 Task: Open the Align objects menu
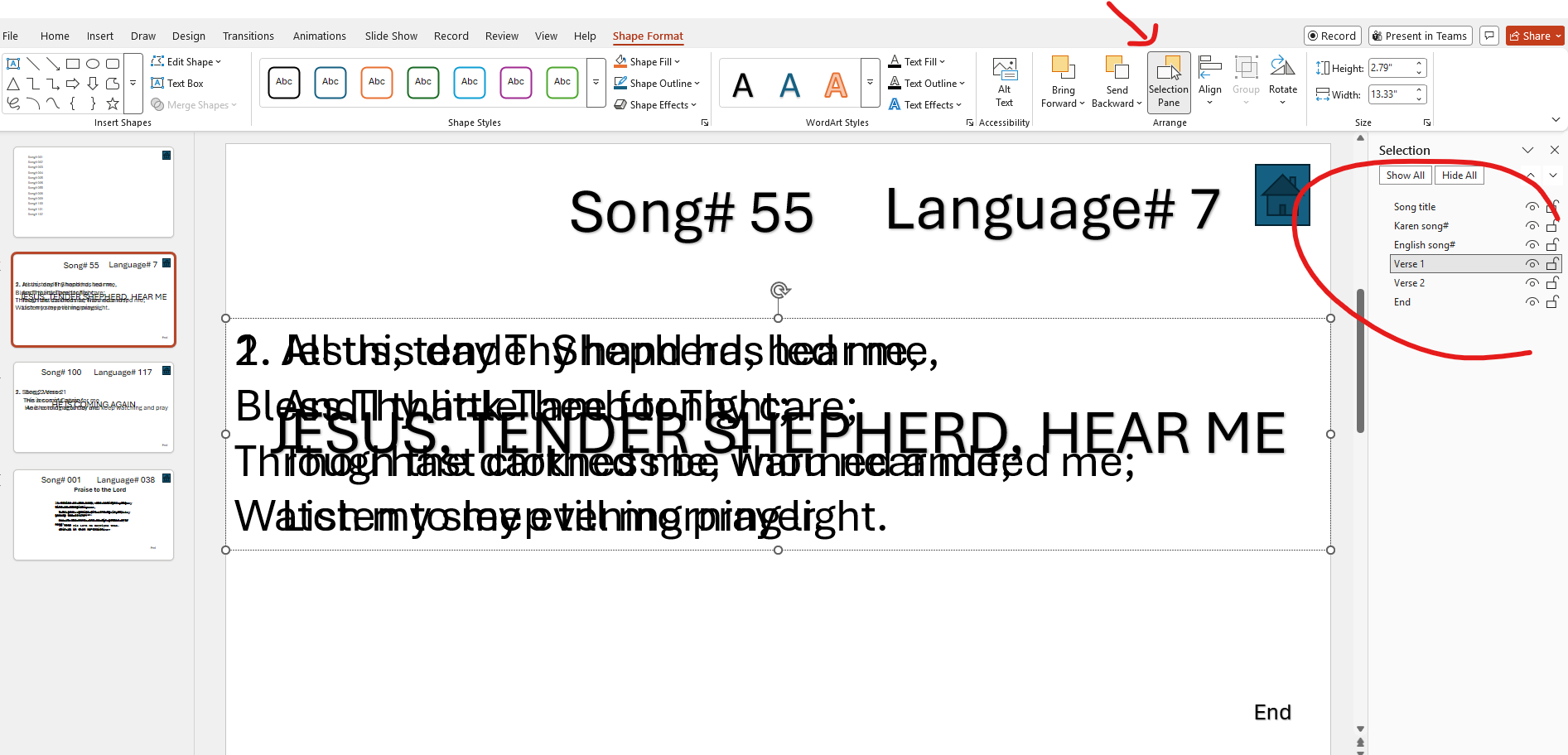tap(1209, 81)
